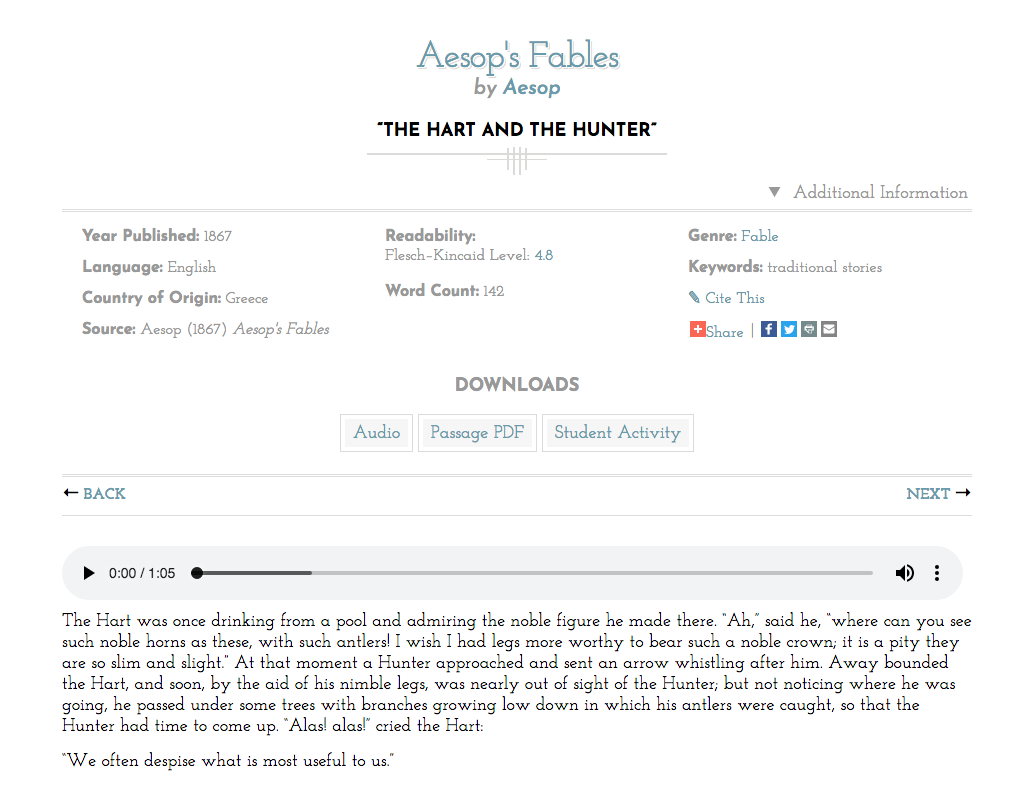The width and height of the screenshot is (1031, 800).
Task: Open the Fable genre link
Action: (759, 236)
